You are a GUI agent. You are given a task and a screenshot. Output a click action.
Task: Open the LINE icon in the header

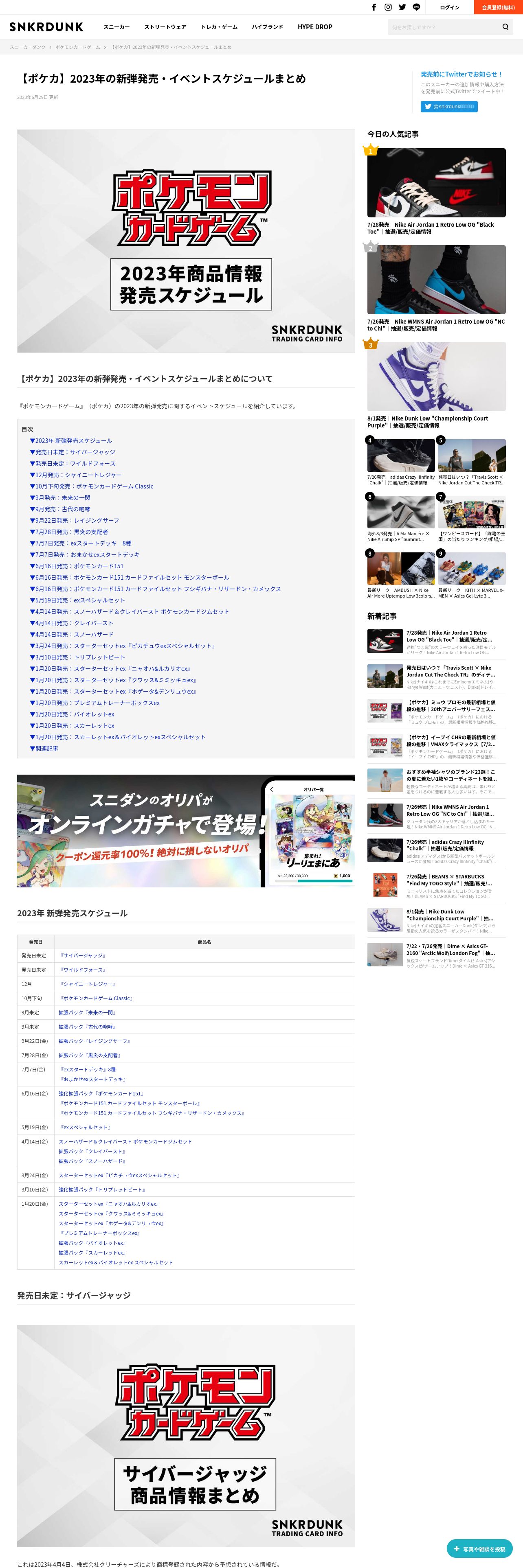[x=416, y=7]
